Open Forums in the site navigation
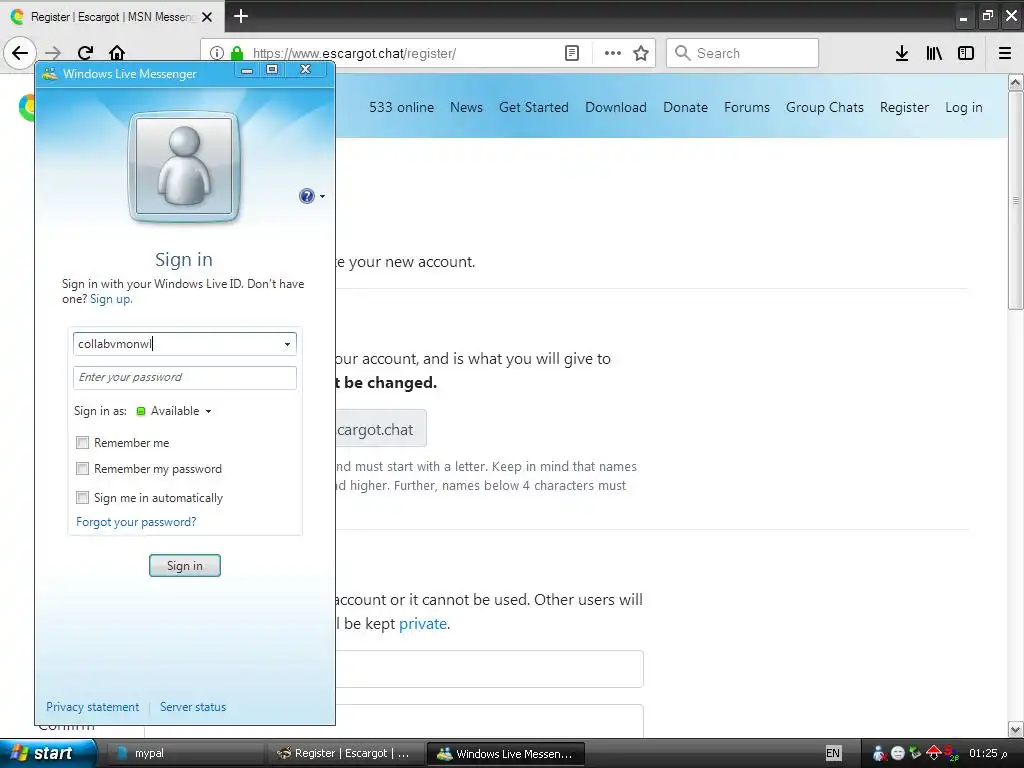 746,107
